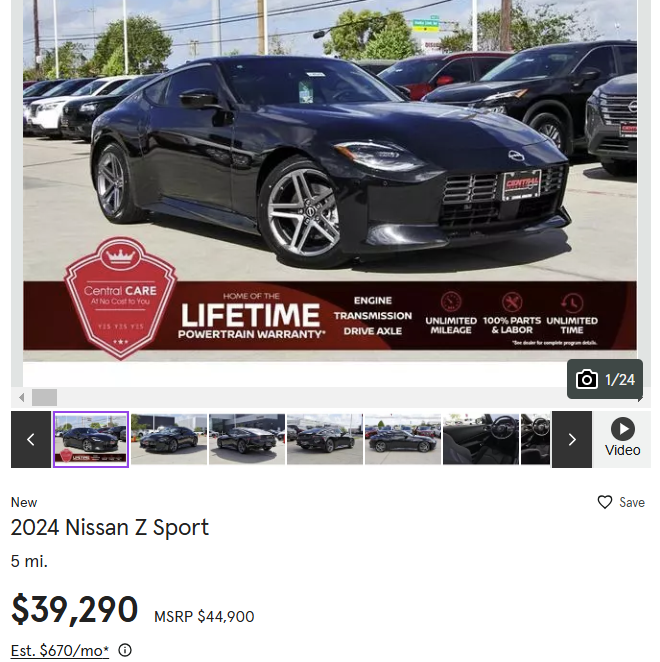Select the first thumbnail with warranty banner
The height and width of the screenshot is (662, 660).
tap(91, 440)
